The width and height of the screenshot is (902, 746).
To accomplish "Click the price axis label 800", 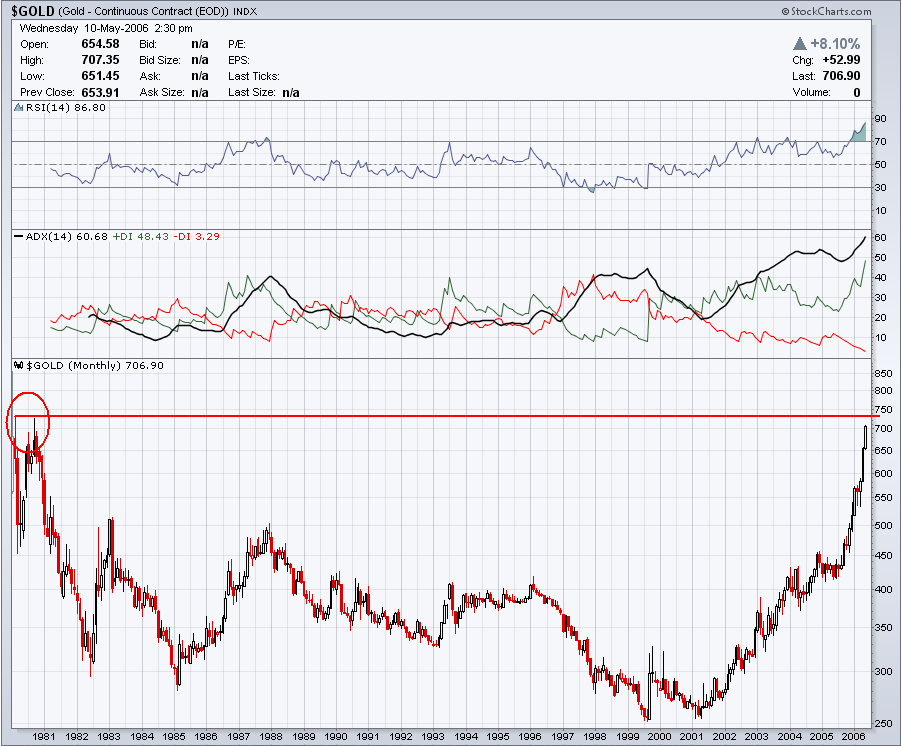I will coord(883,391).
